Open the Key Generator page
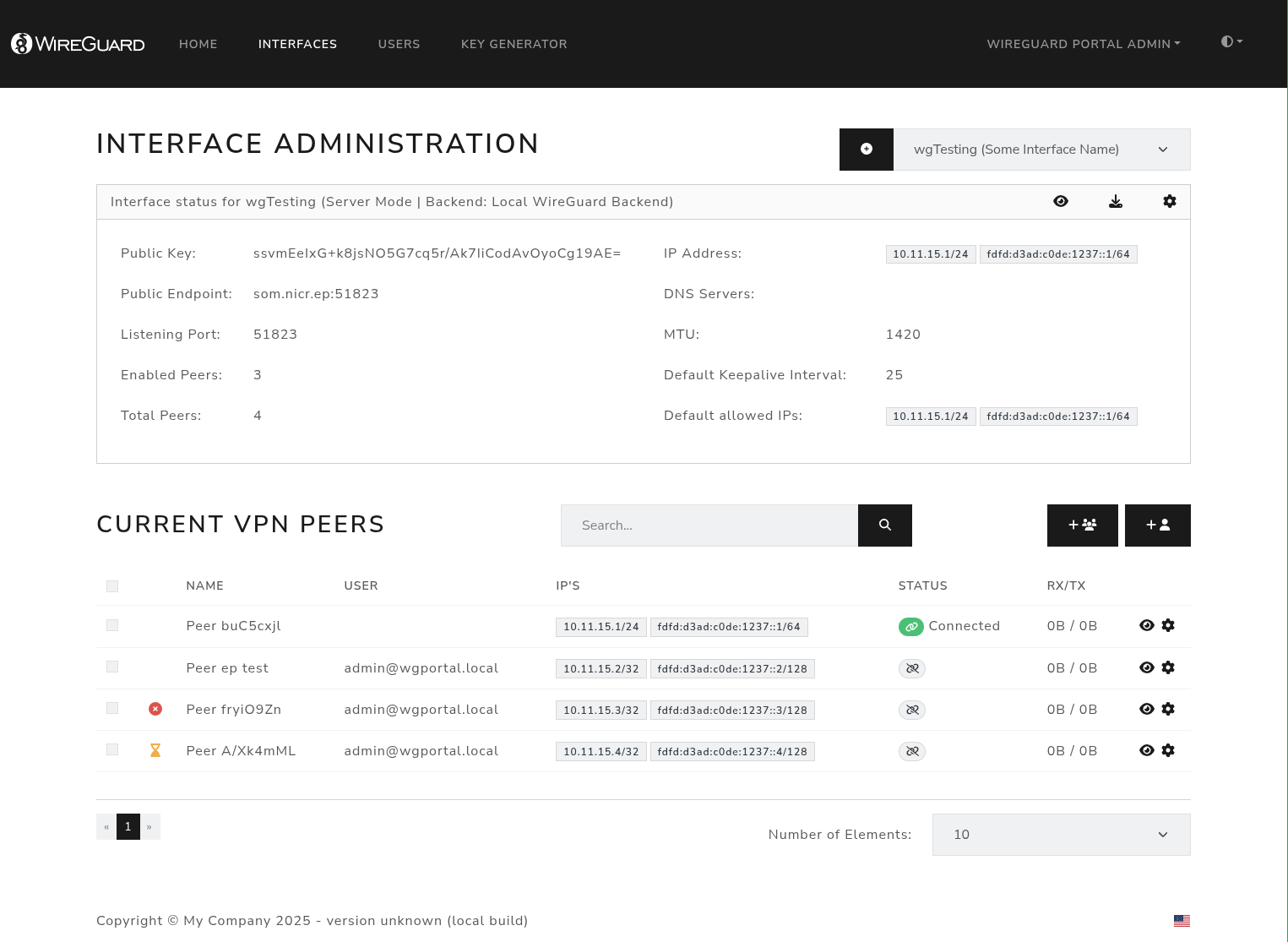Image resolution: width=1288 pixels, height=942 pixels. coord(514,44)
